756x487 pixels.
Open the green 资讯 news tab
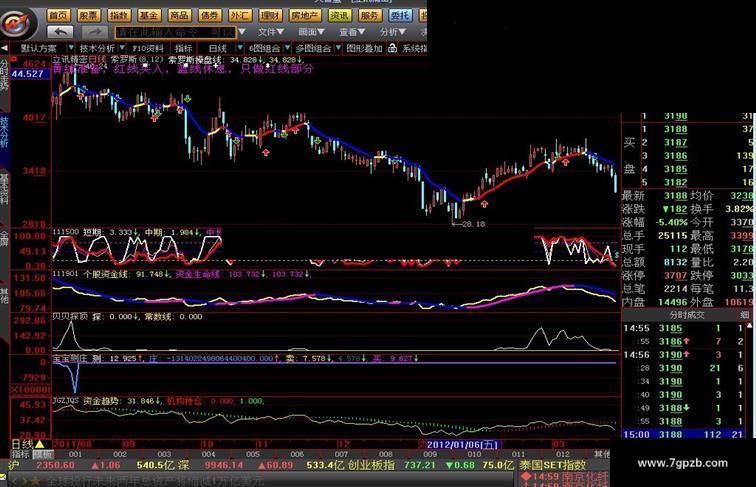point(339,15)
